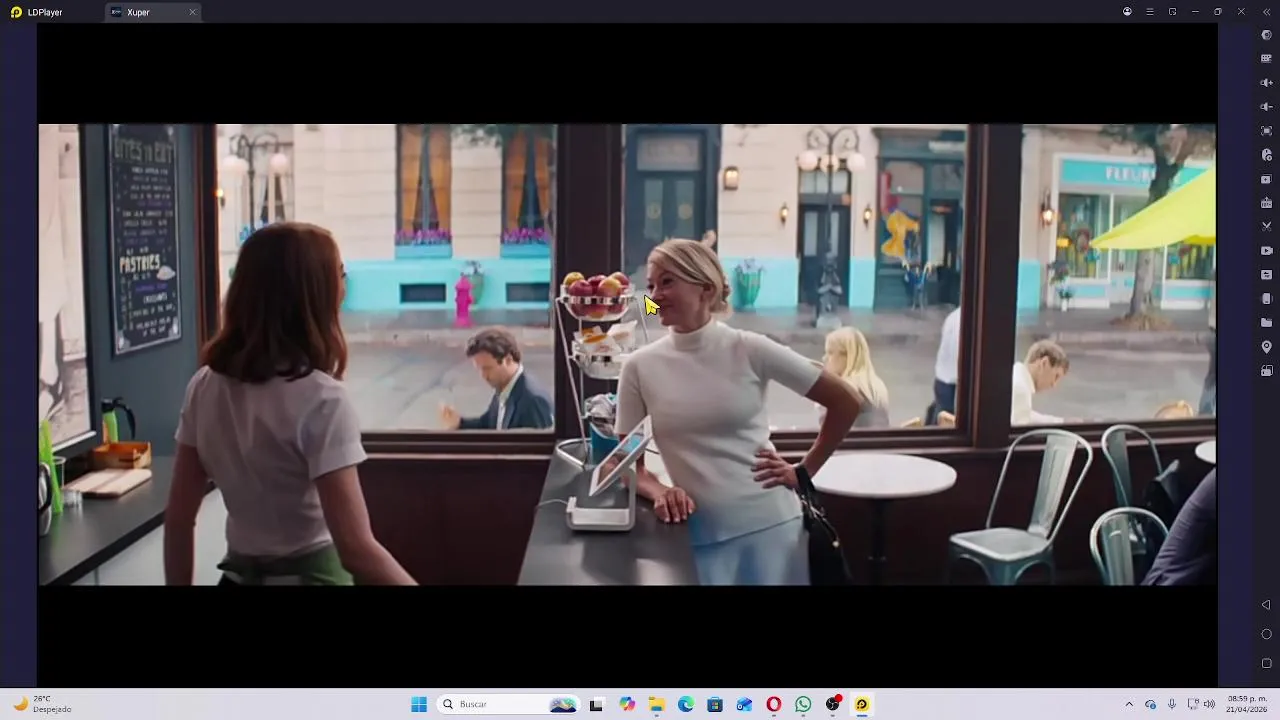Open the synchronizer icon in LDPlayer sidebar

click(x=1266, y=275)
